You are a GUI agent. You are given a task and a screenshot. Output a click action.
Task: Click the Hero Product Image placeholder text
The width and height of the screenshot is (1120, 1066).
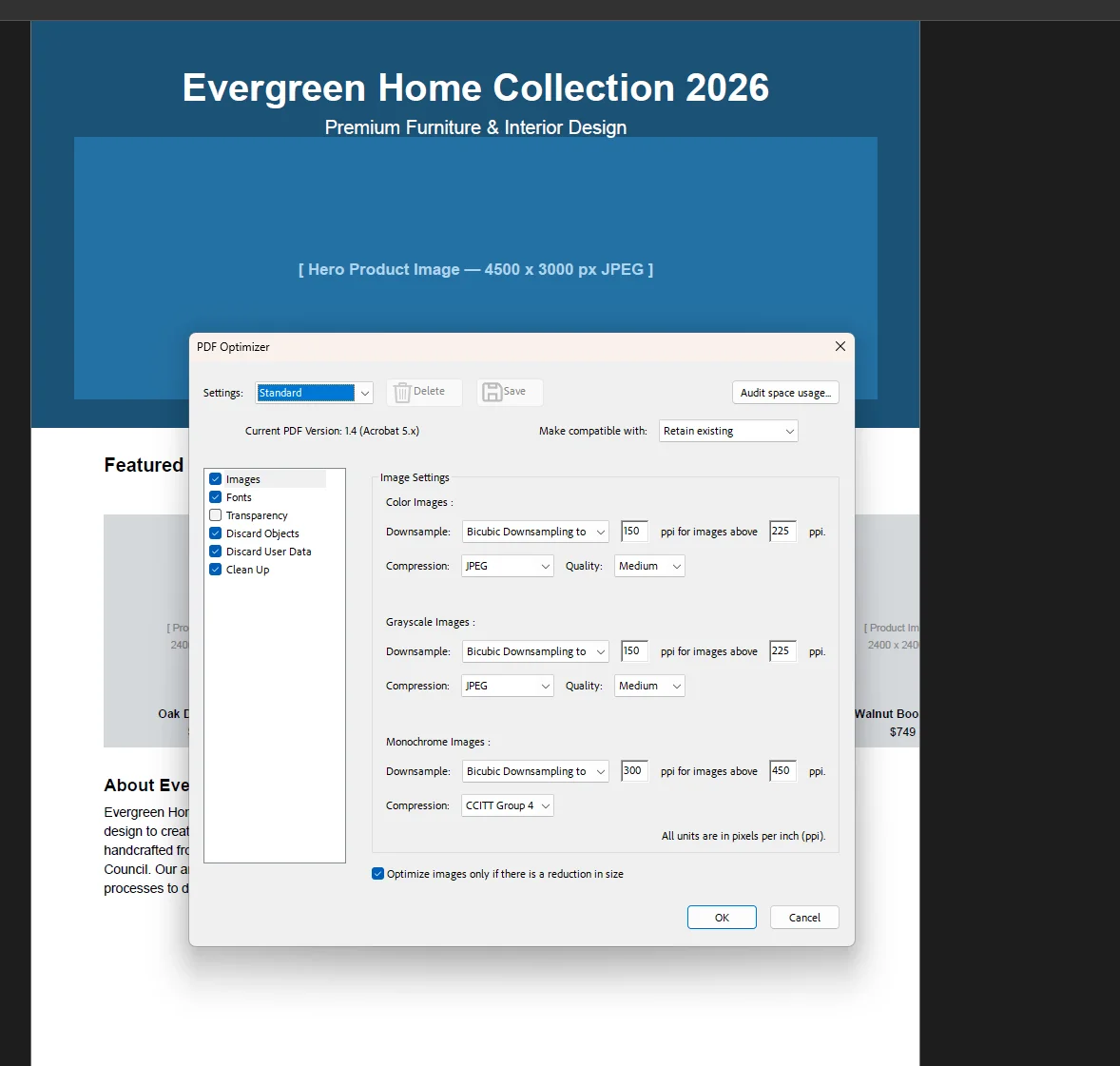coord(475,269)
